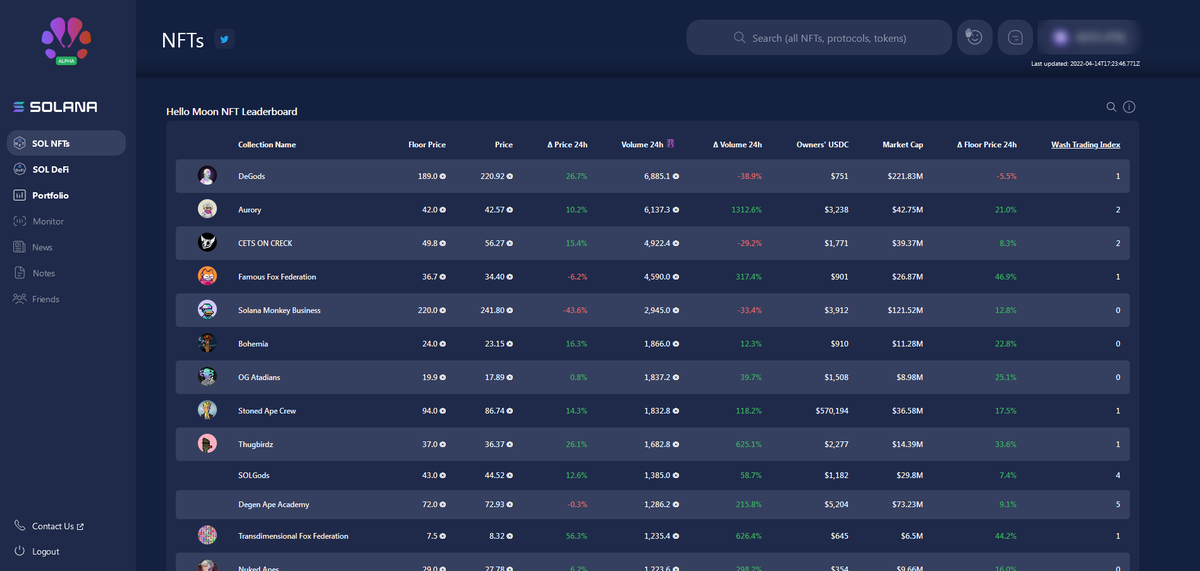Click the Thugbirdz collection avatar
The width and height of the screenshot is (1200, 571).
pyautogui.click(x=207, y=444)
